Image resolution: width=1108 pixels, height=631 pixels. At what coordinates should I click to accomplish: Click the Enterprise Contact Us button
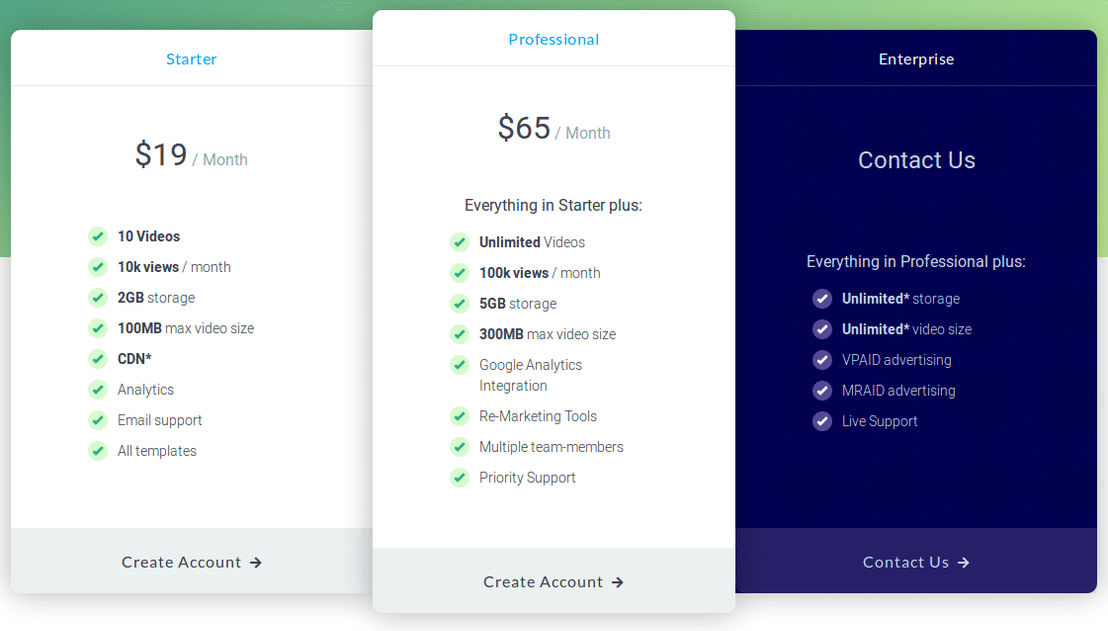click(x=916, y=562)
